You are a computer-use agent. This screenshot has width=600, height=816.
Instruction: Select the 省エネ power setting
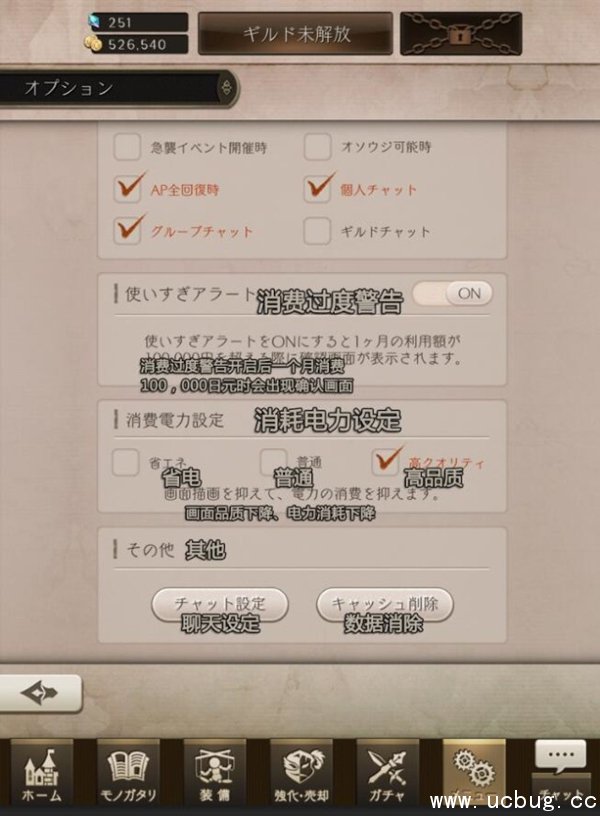(x=125, y=462)
